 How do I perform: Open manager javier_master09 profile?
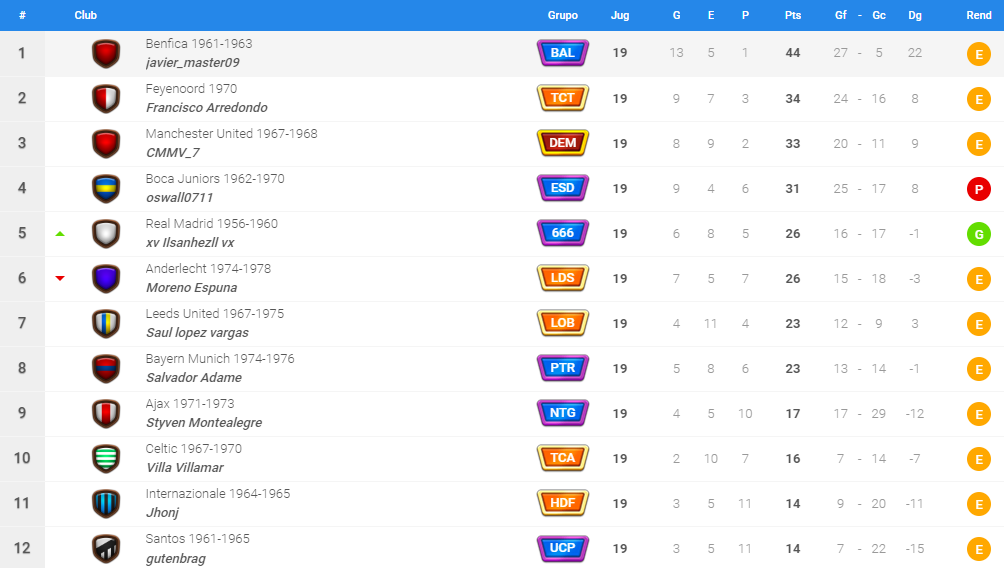pos(193,63)
